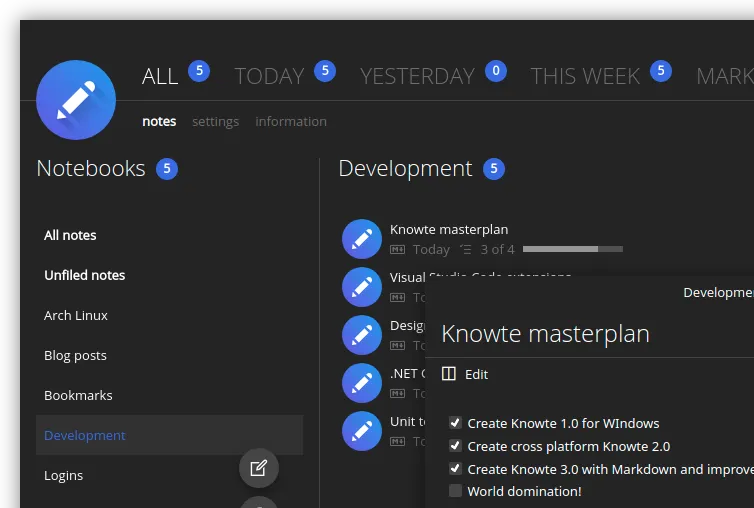754x508 pixels.
Task: Click the Knowte masterplan title in note window
Action: (545, 333)
